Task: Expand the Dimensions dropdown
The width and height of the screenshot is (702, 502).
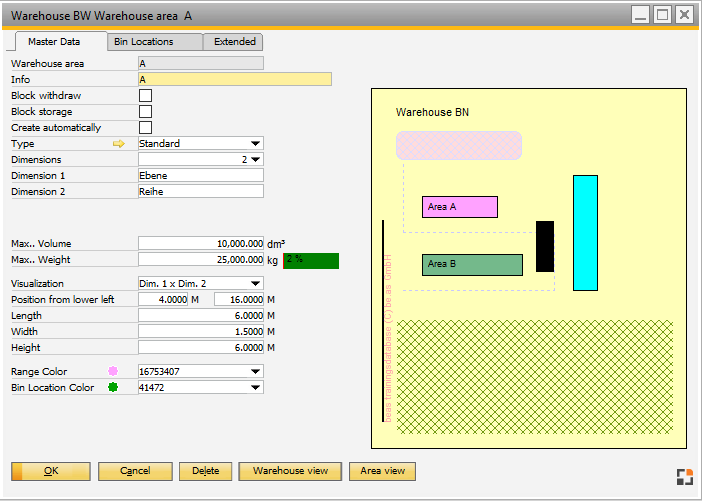Action: click(x=256, y=160)
